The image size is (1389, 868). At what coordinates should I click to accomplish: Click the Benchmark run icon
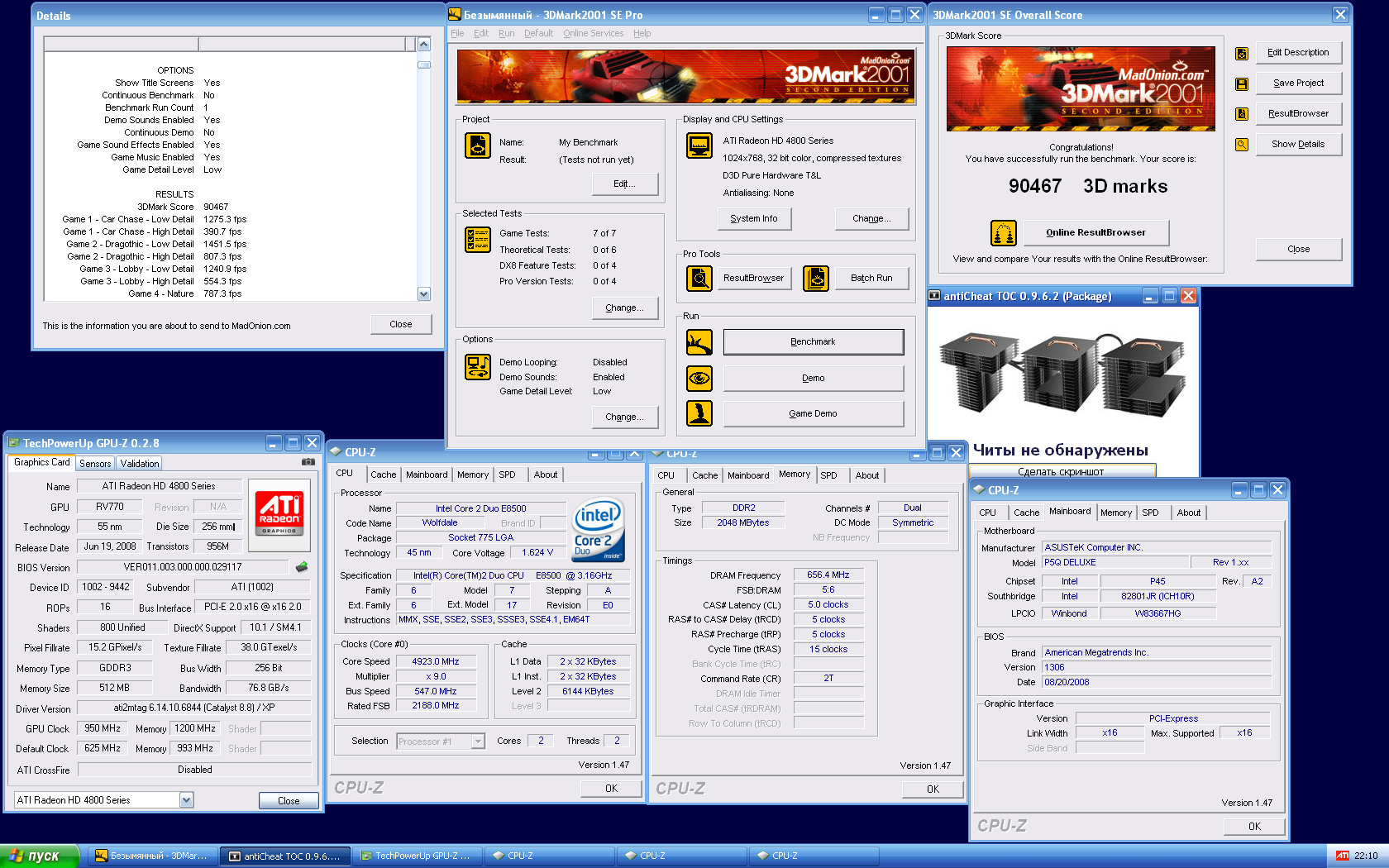click(699, 342)
